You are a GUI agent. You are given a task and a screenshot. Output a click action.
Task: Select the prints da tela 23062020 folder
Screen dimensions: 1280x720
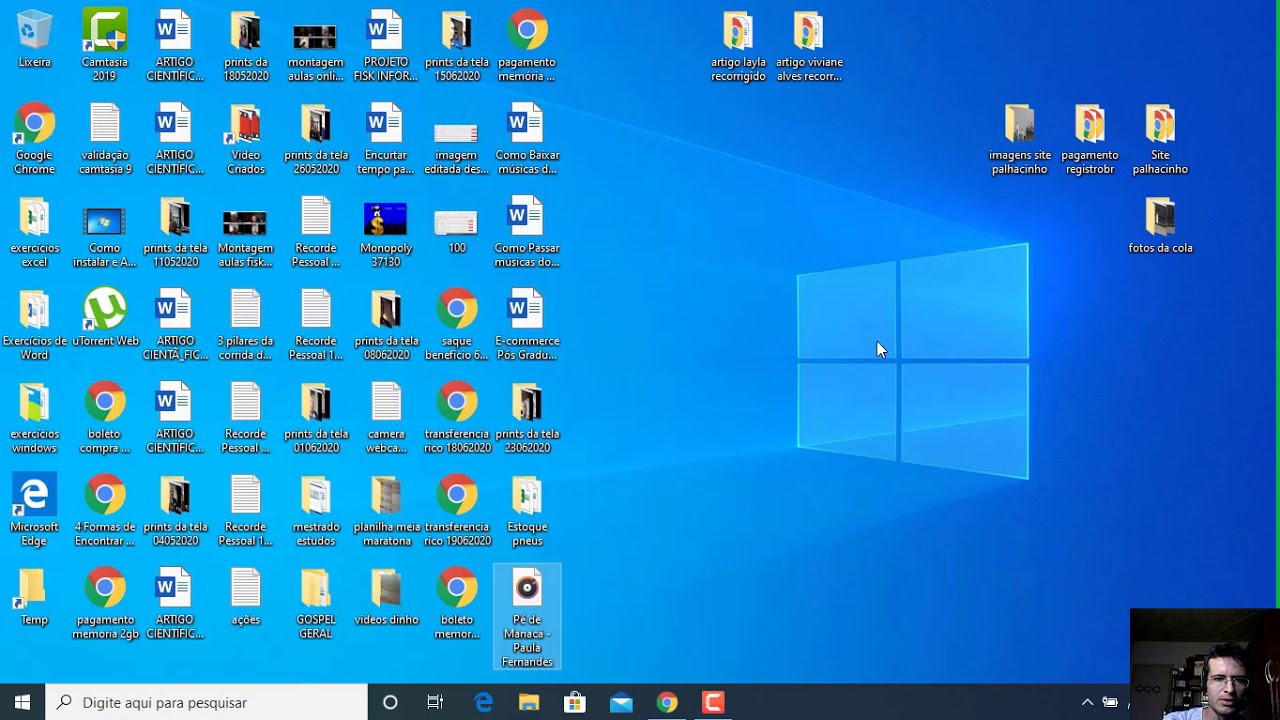click(527, 418)
